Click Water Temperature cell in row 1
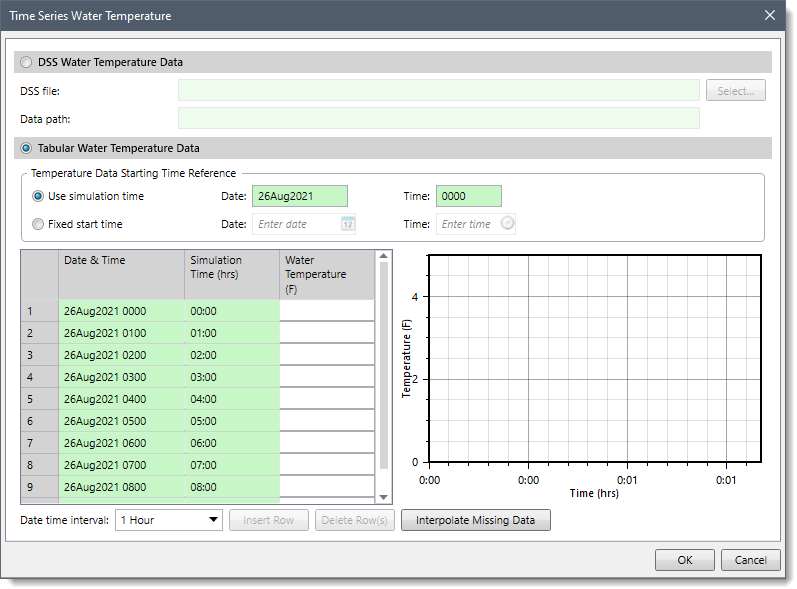 click(327, 311)
